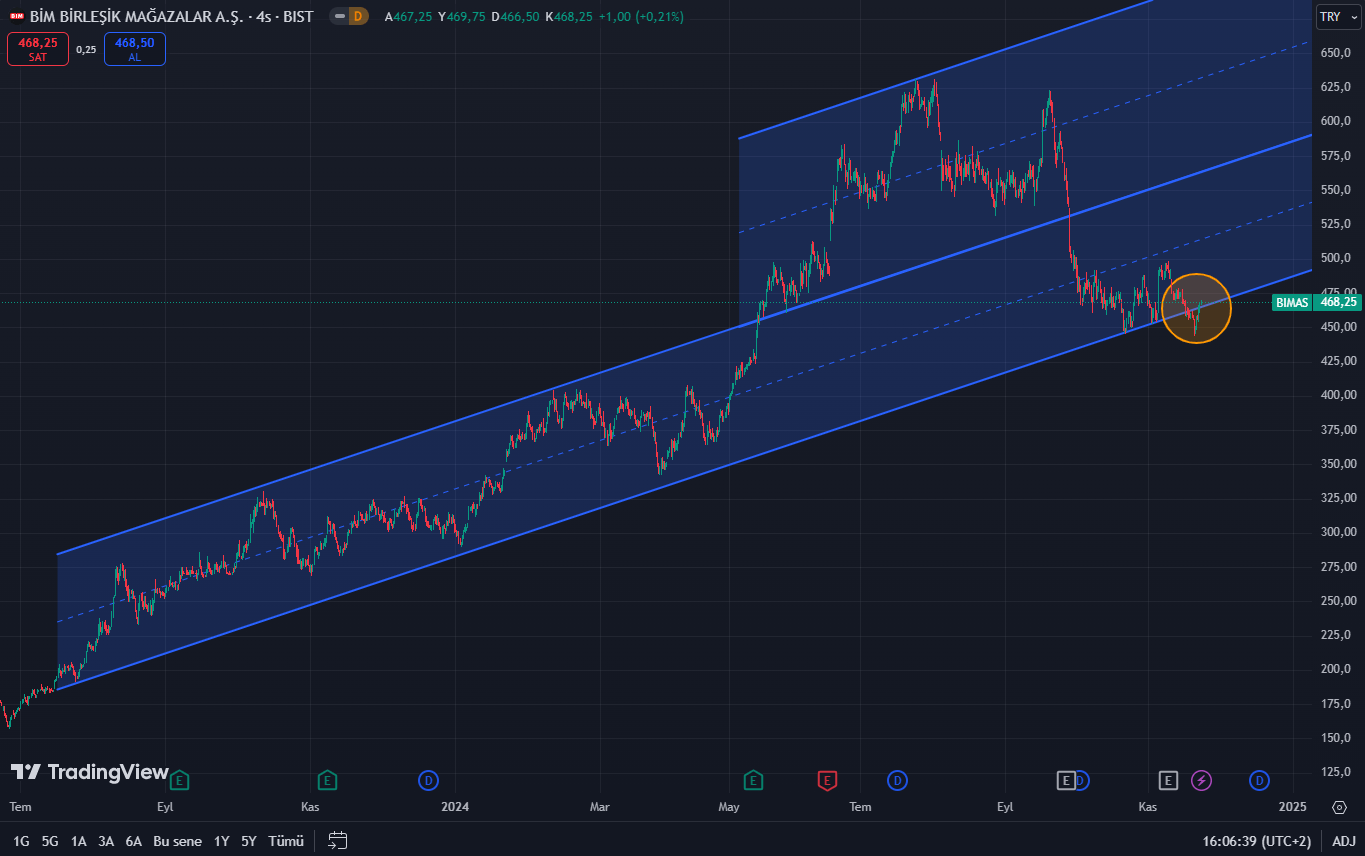
Task: Select the 'Bu sene' time range
Action: tap(177, 841)
